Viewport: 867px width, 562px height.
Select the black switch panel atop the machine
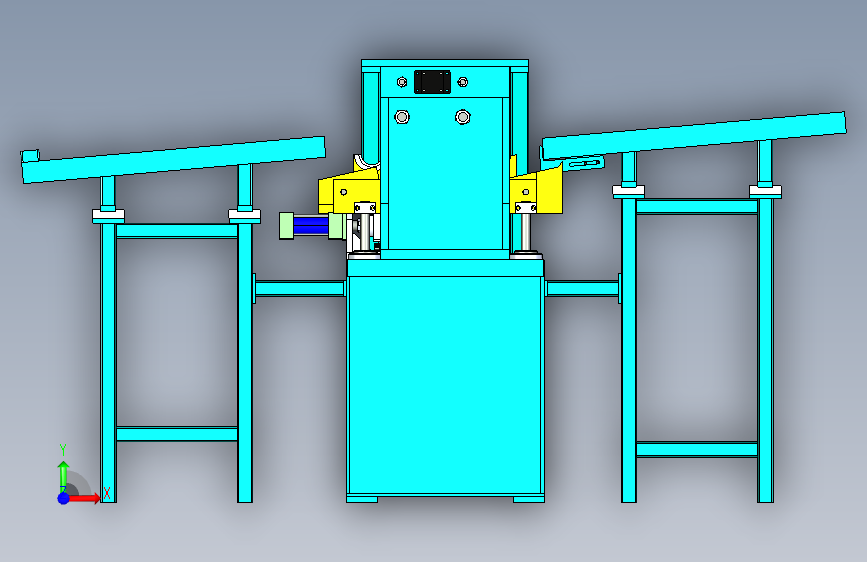point(432,82)
